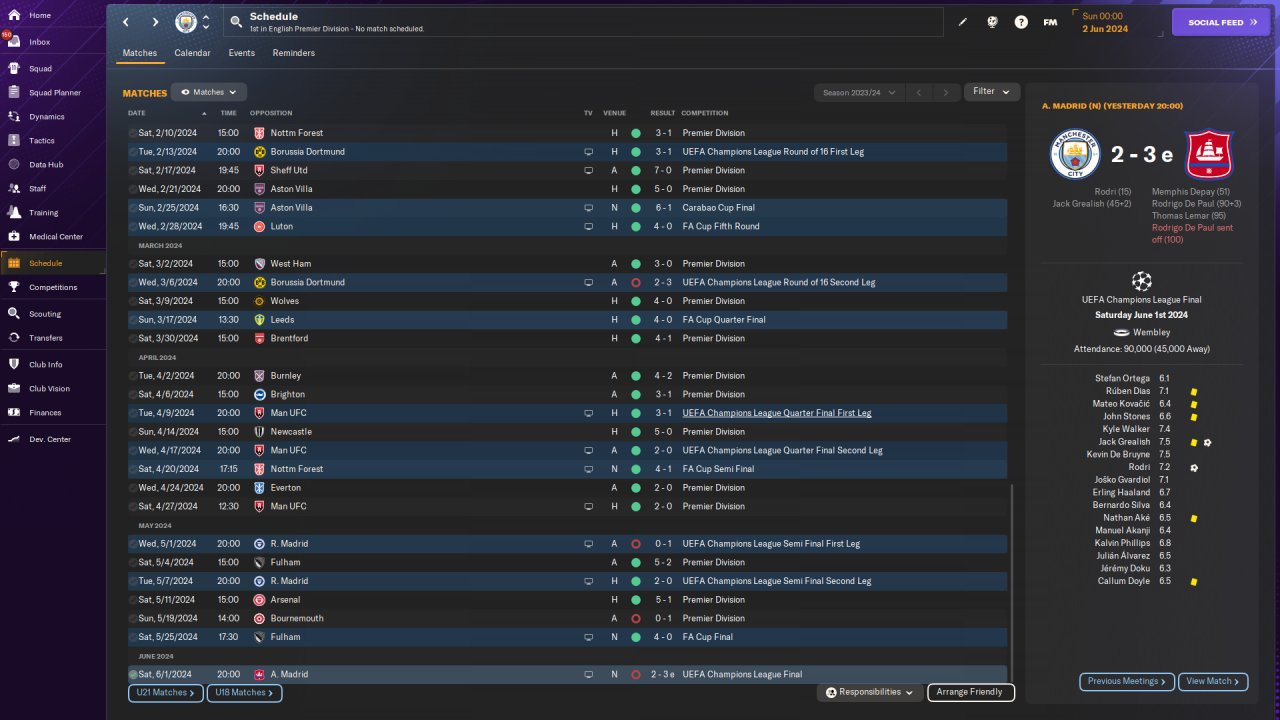This screenshot has width=1280, height=720.
Task: Open the Matches view dropdown
Action: 208,92
